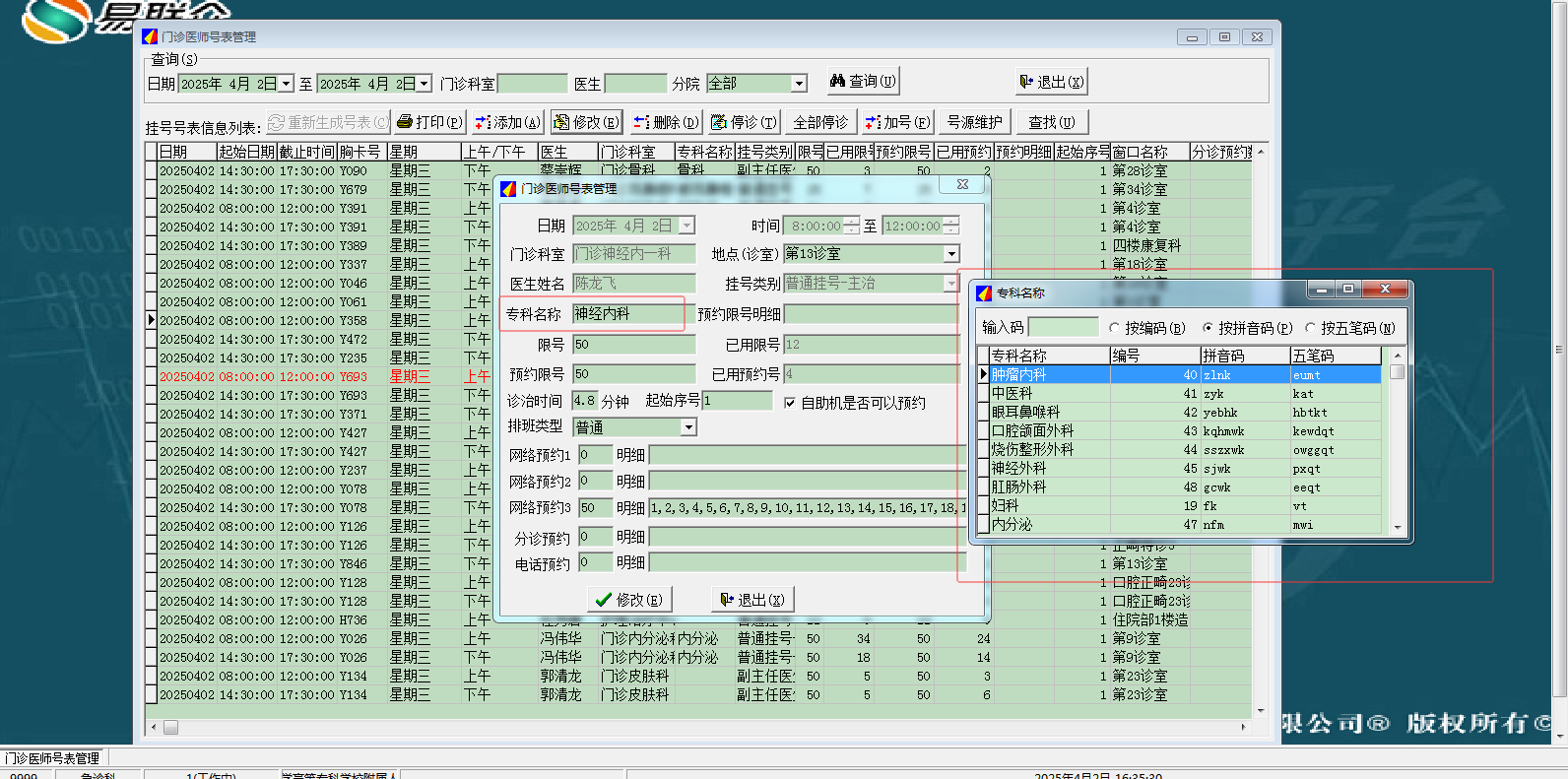This screenshot has width=1568, height=779.
Task: Click the 全部停诊 toolbar button
Action: click(x=820, y=122)
